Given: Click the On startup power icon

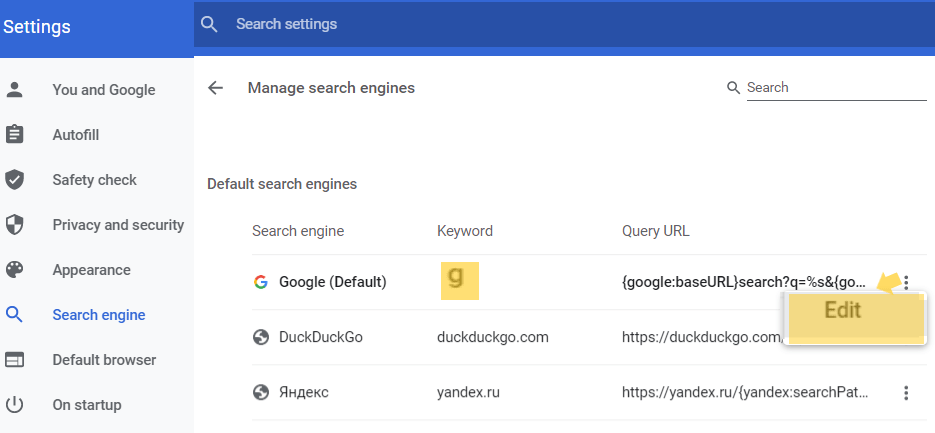Looking at the screenshot, I should pyautogui.click(x=15, y=405).
